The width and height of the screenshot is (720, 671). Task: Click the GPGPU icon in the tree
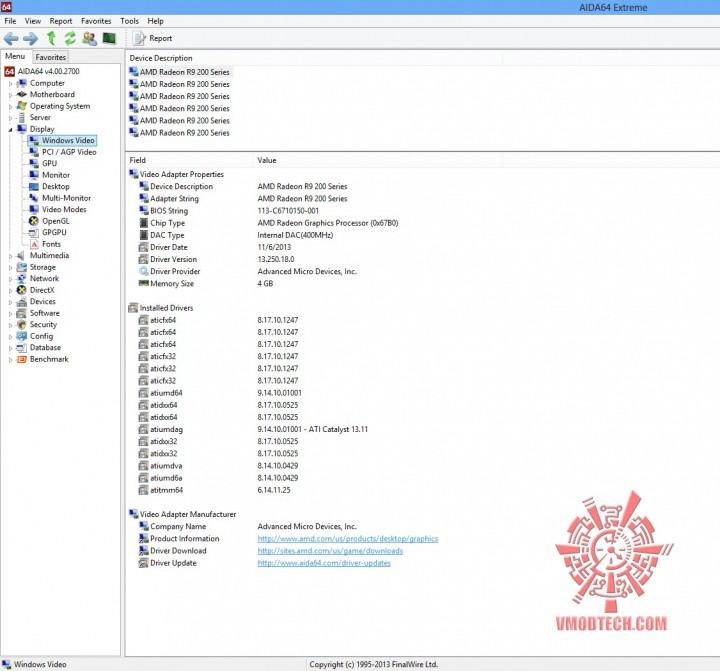(x=34, y=232)
